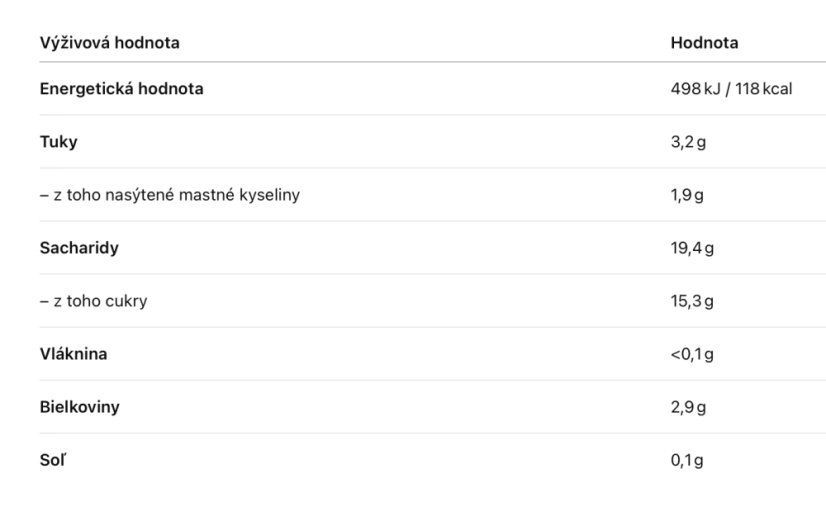This screenshot has width=826, height=521.
Task: Click the kcal unit in energy row
Action: coord(778,89)
